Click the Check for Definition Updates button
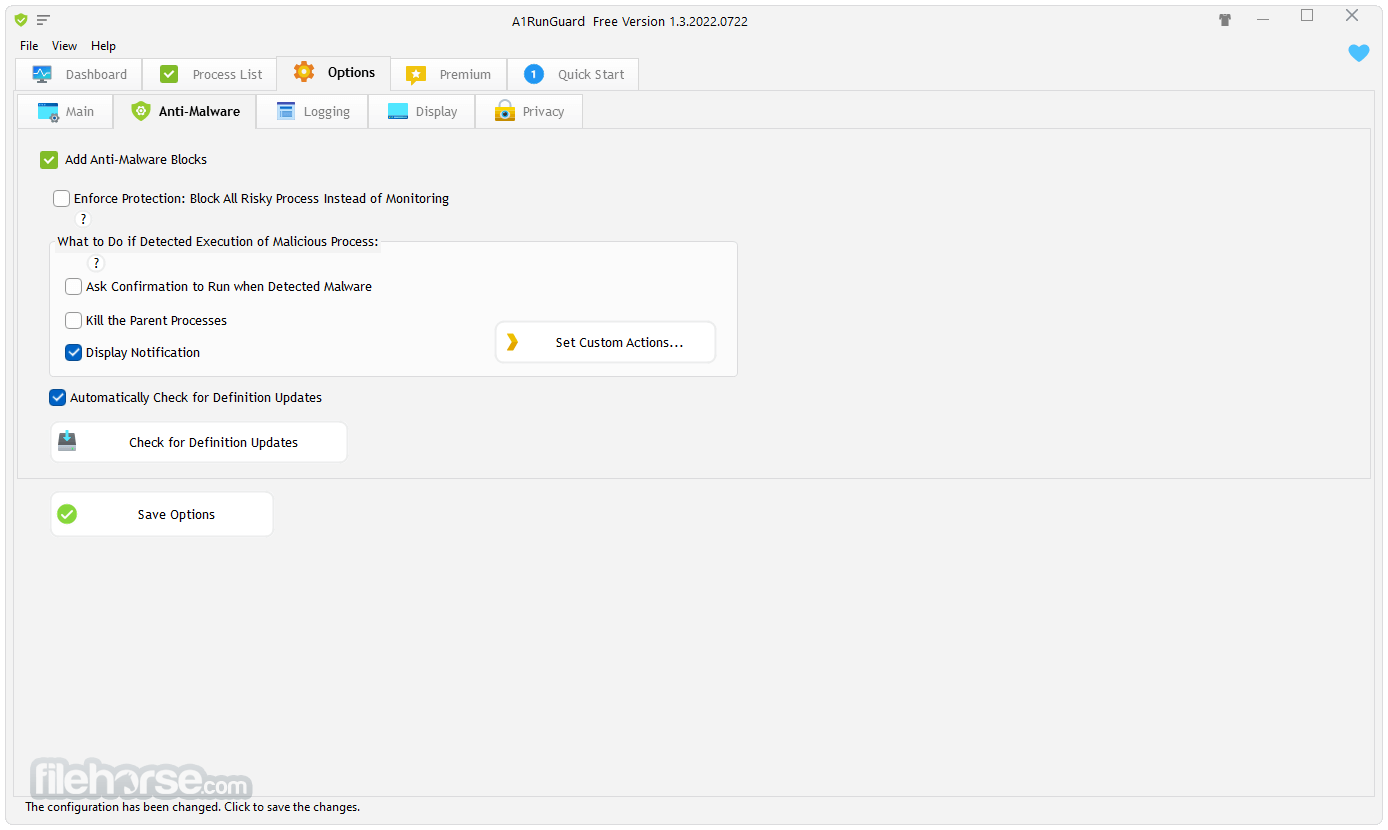Image resolution: width=1388 pixels, height=830 pixels. click(199, 442)
